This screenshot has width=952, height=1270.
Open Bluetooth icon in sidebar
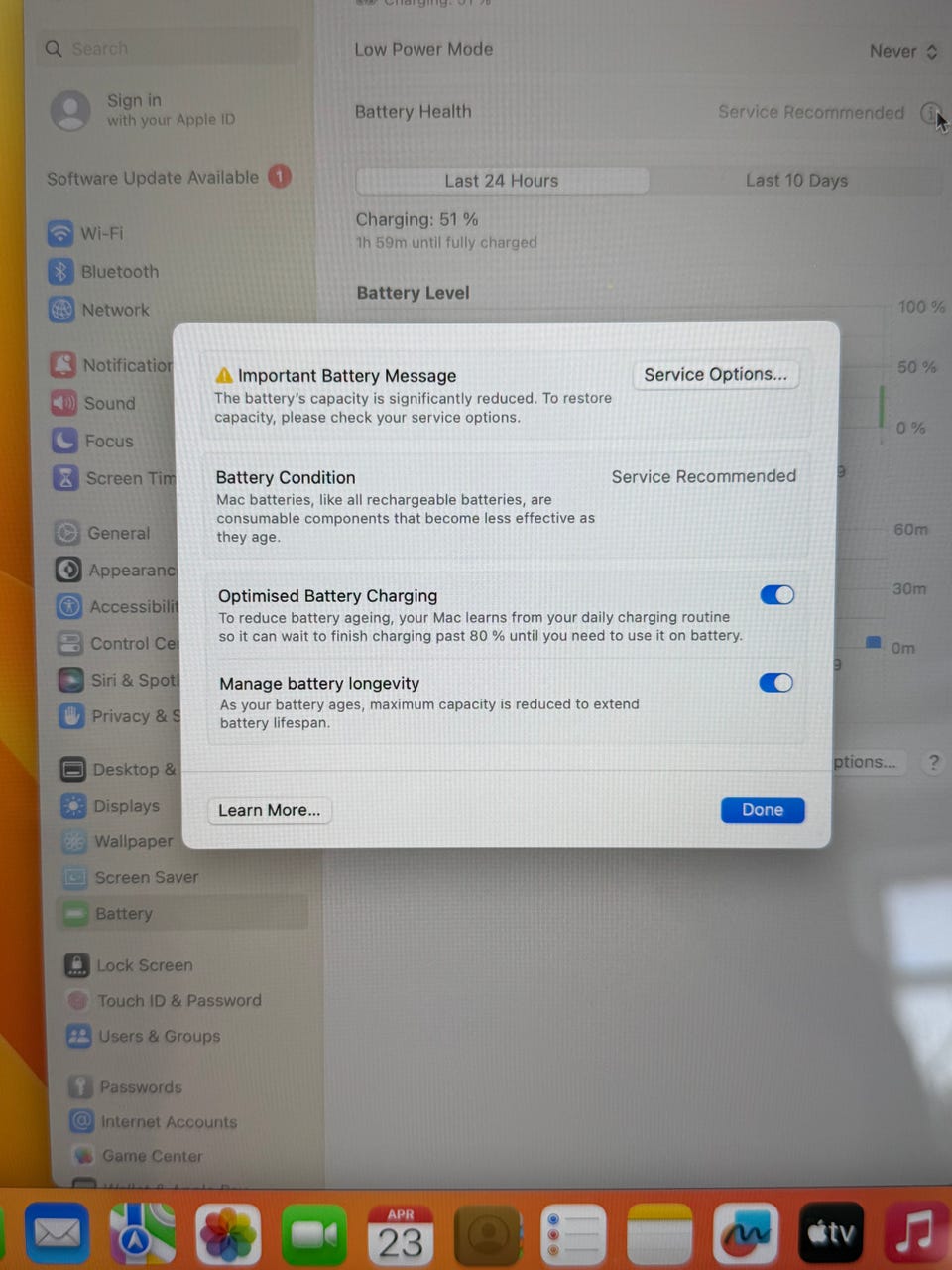click(61, 271)
